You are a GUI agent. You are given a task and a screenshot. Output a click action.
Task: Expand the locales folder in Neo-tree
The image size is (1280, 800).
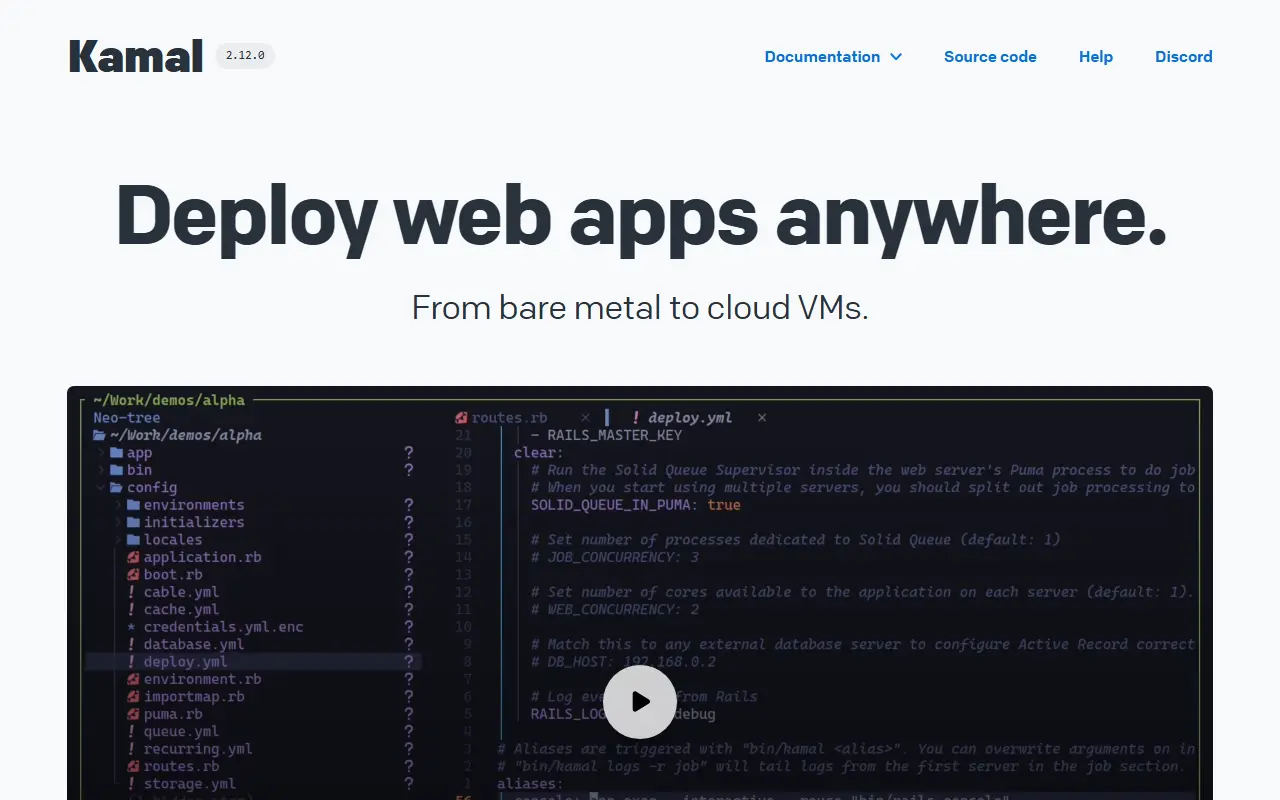click(165, 540)
